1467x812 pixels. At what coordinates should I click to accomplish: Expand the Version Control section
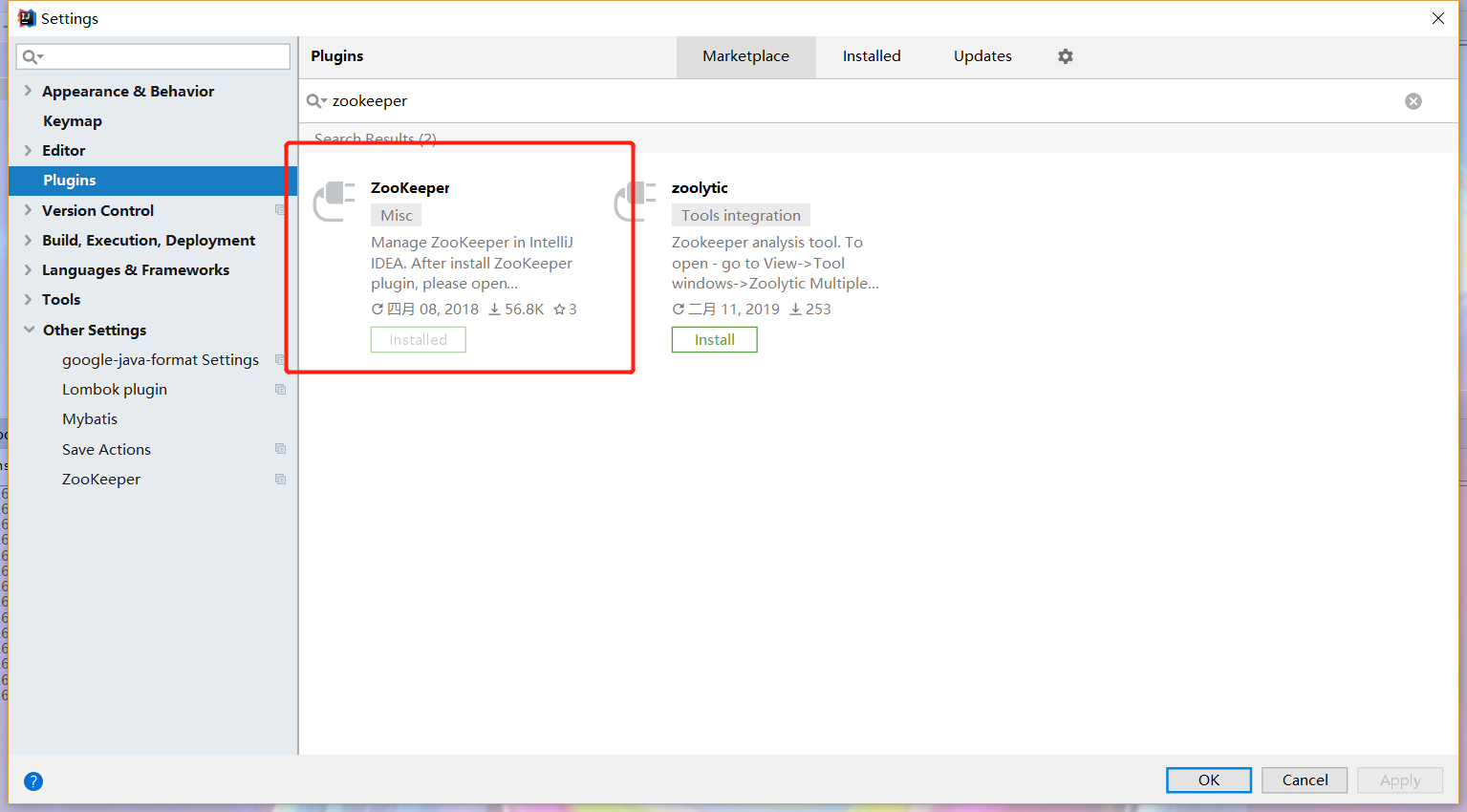(28, 210)
